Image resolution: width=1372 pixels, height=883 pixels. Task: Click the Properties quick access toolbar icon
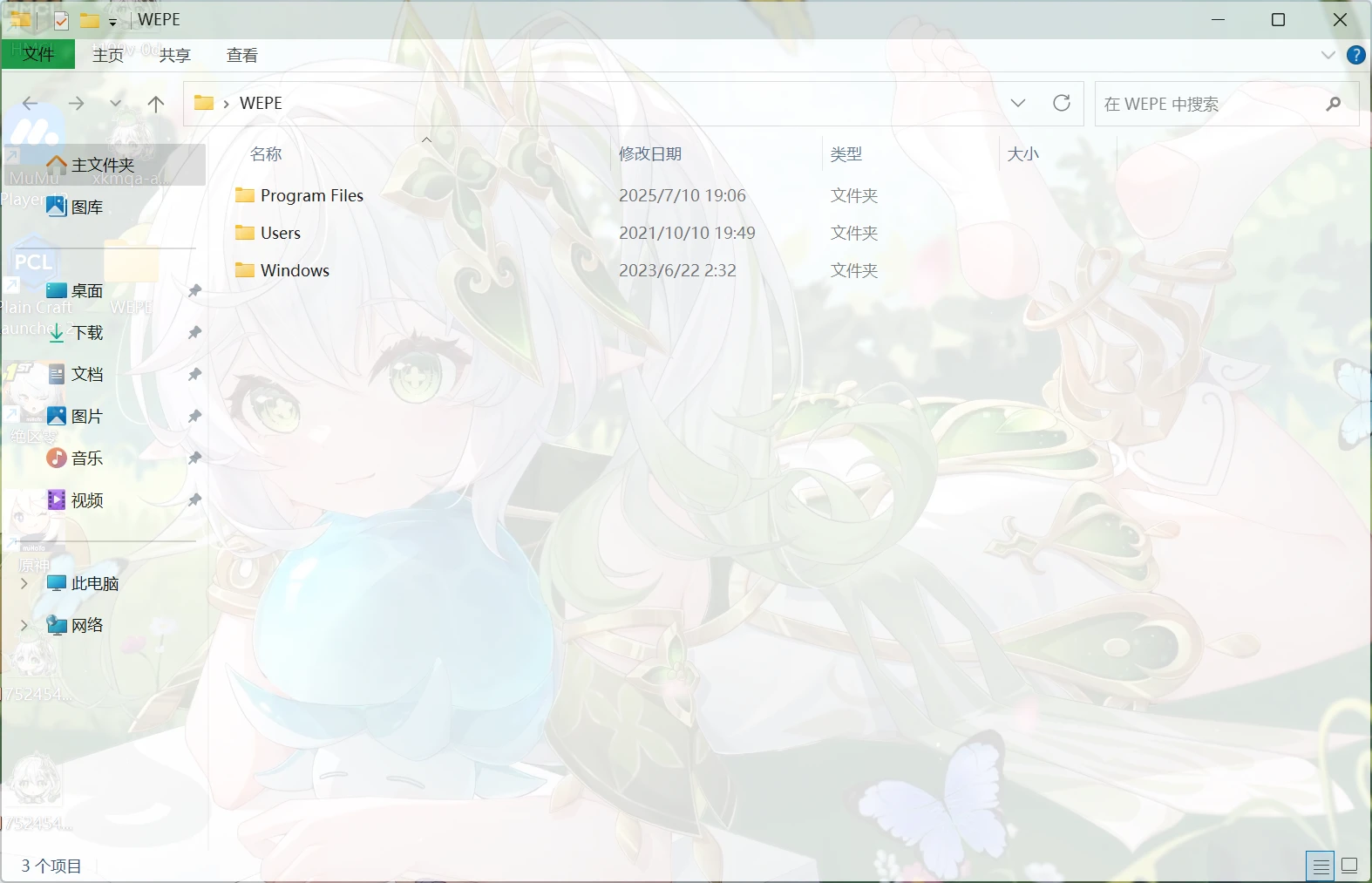tap(61, 20)
